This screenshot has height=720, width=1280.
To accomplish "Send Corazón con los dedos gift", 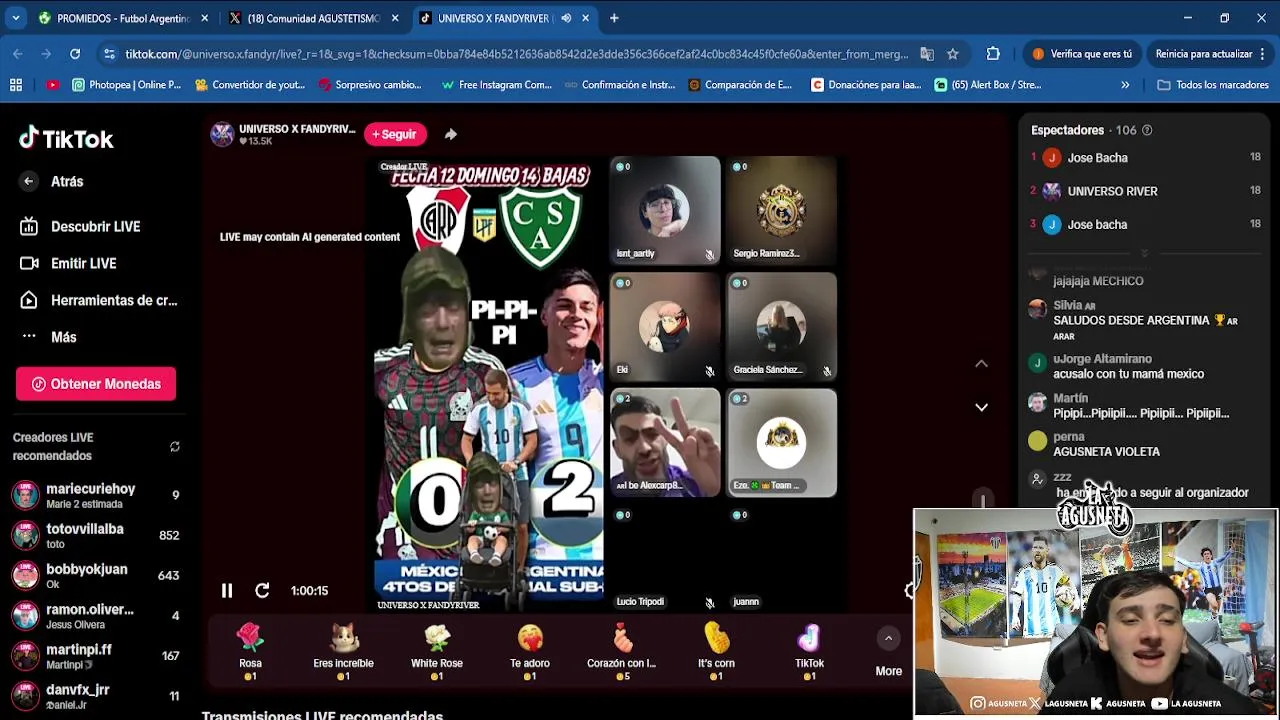I will point(622,652).
